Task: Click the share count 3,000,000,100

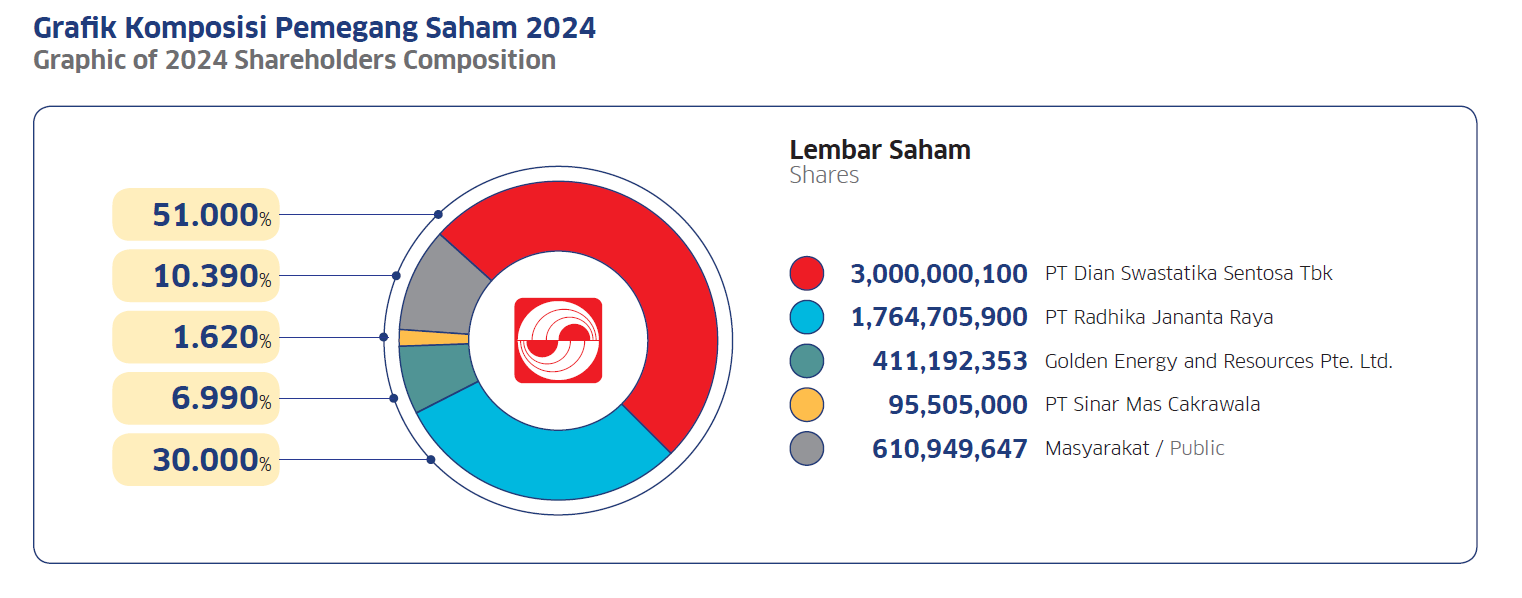Action: [x=939, y=274]
